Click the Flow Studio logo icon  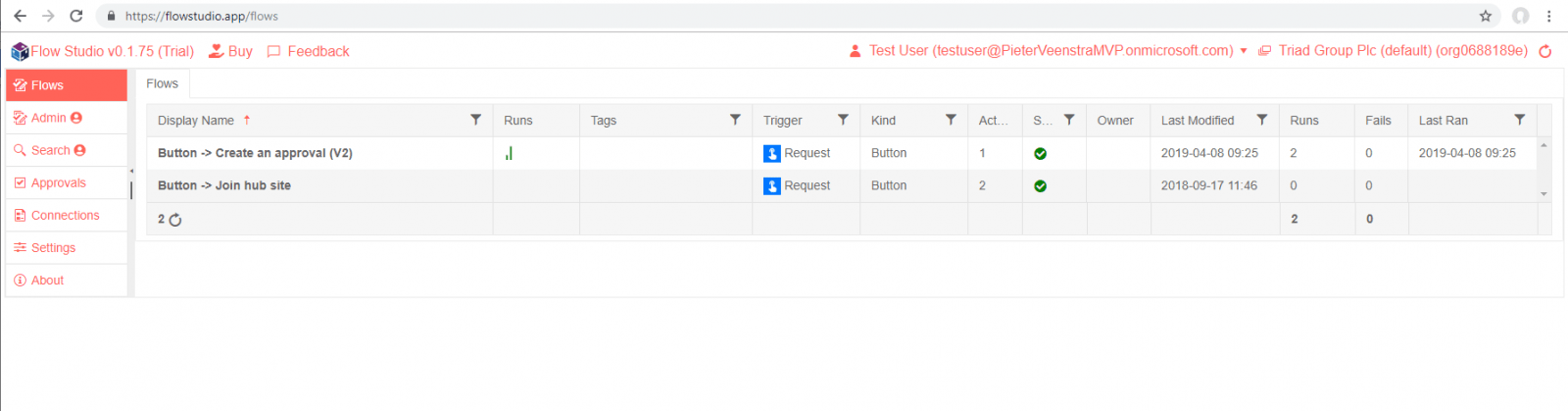(20, 51)
